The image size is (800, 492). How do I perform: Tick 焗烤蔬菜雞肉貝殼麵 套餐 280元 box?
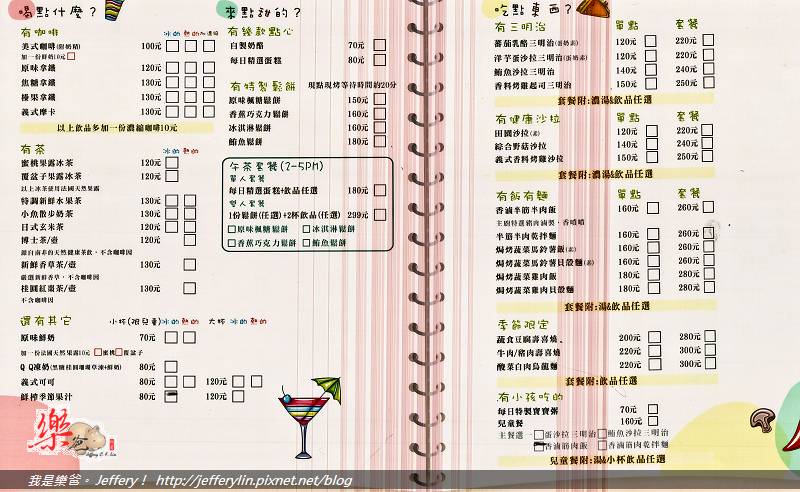point(709,287)
